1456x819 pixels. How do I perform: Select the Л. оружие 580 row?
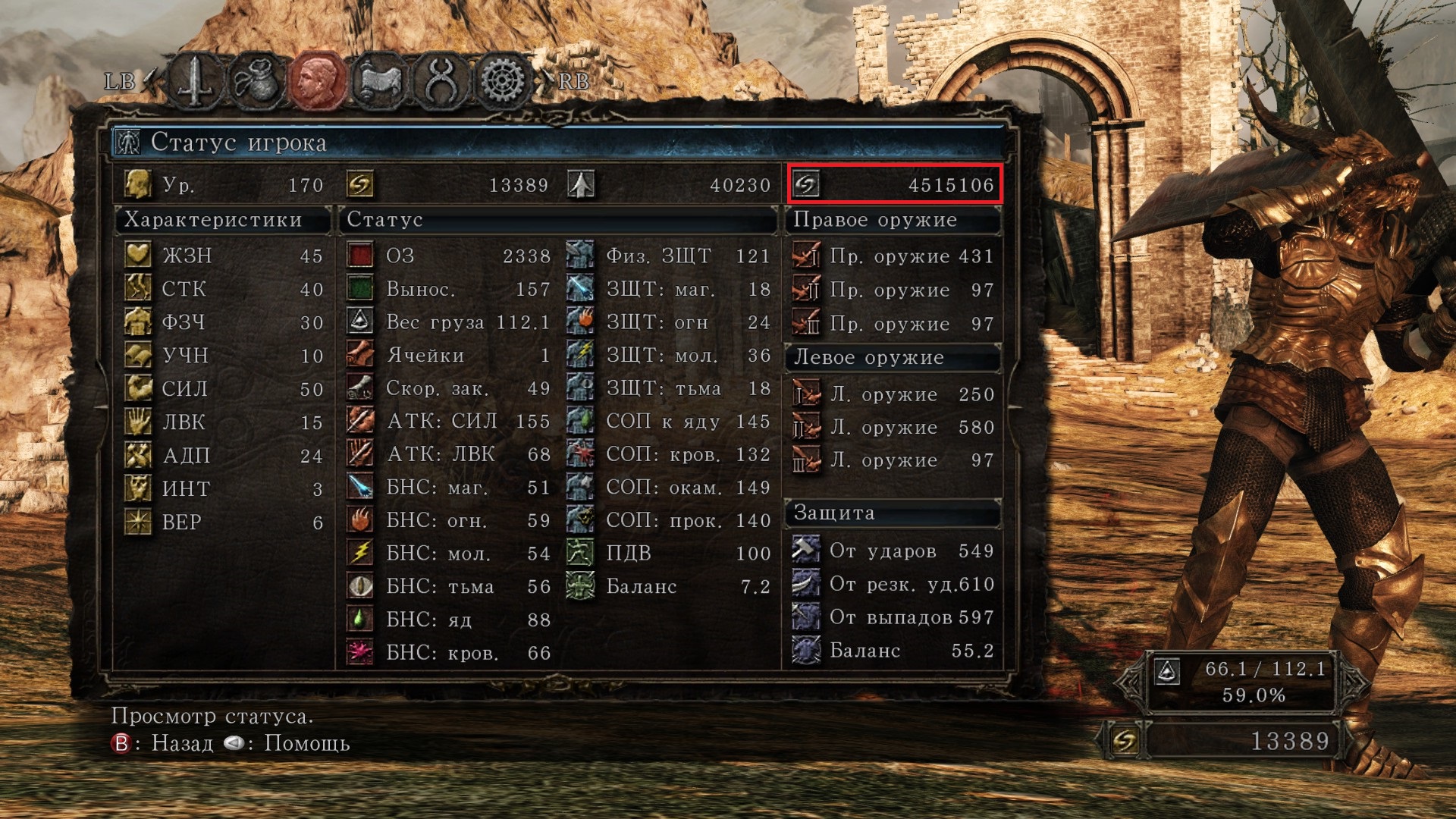(x=893, y=427)
